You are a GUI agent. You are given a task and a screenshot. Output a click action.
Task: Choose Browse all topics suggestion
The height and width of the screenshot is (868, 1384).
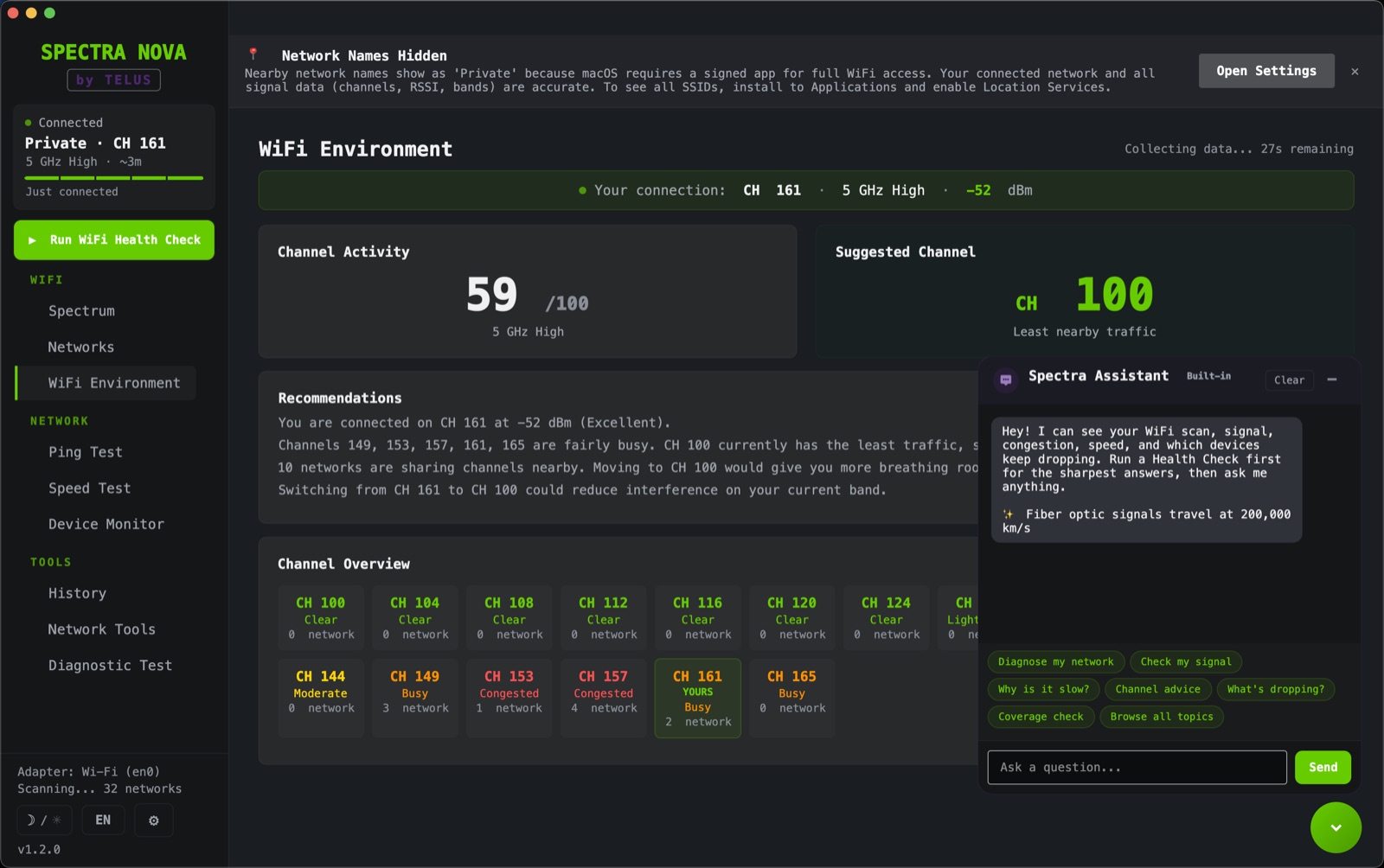1162,717
